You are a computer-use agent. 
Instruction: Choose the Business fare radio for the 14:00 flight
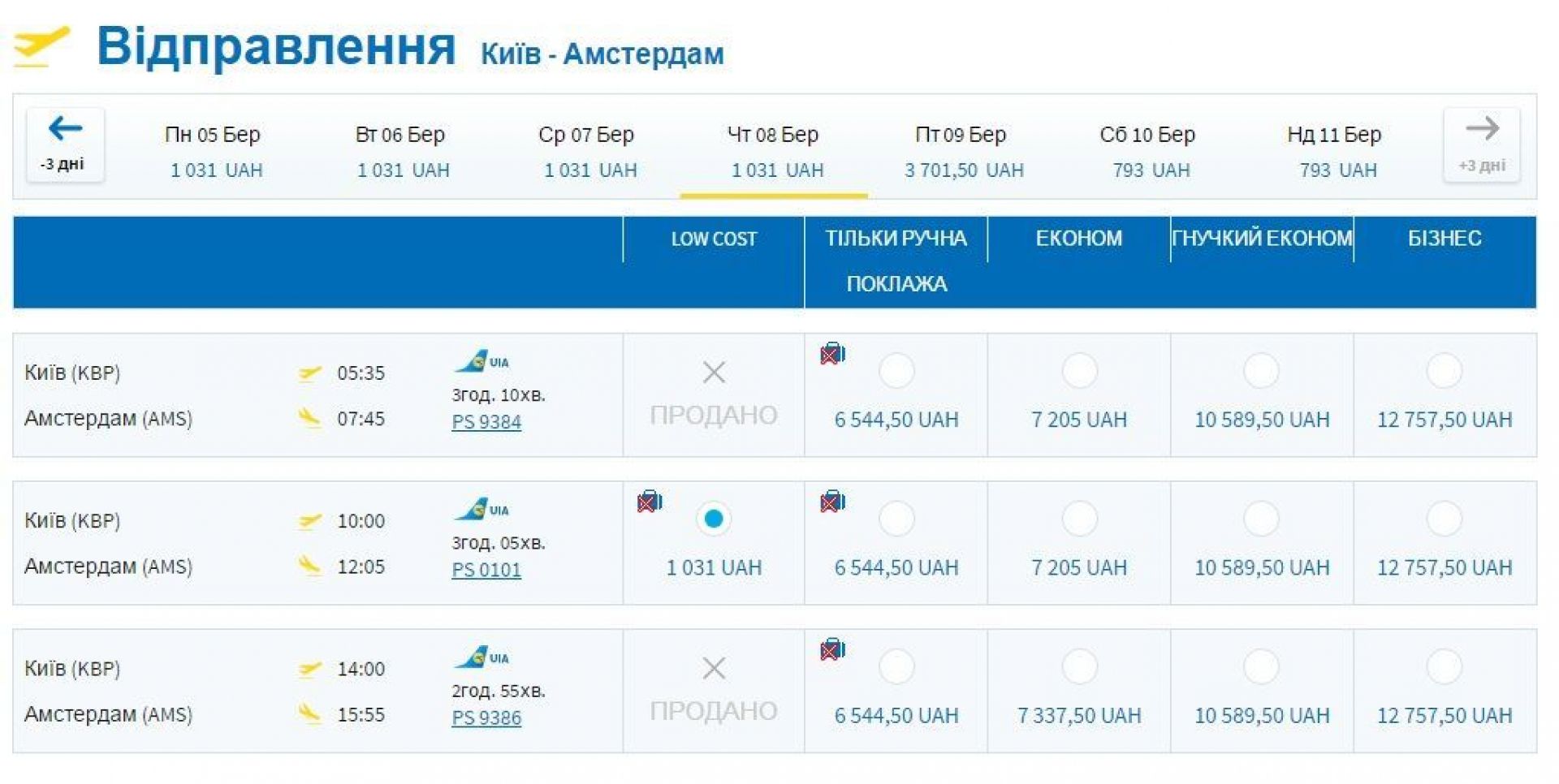coord(1444,667)
